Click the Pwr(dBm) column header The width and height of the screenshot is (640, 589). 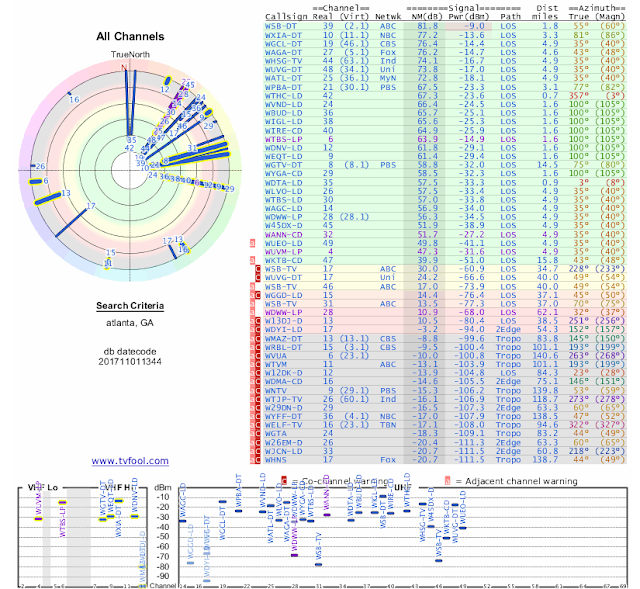(x=469, y=17)
